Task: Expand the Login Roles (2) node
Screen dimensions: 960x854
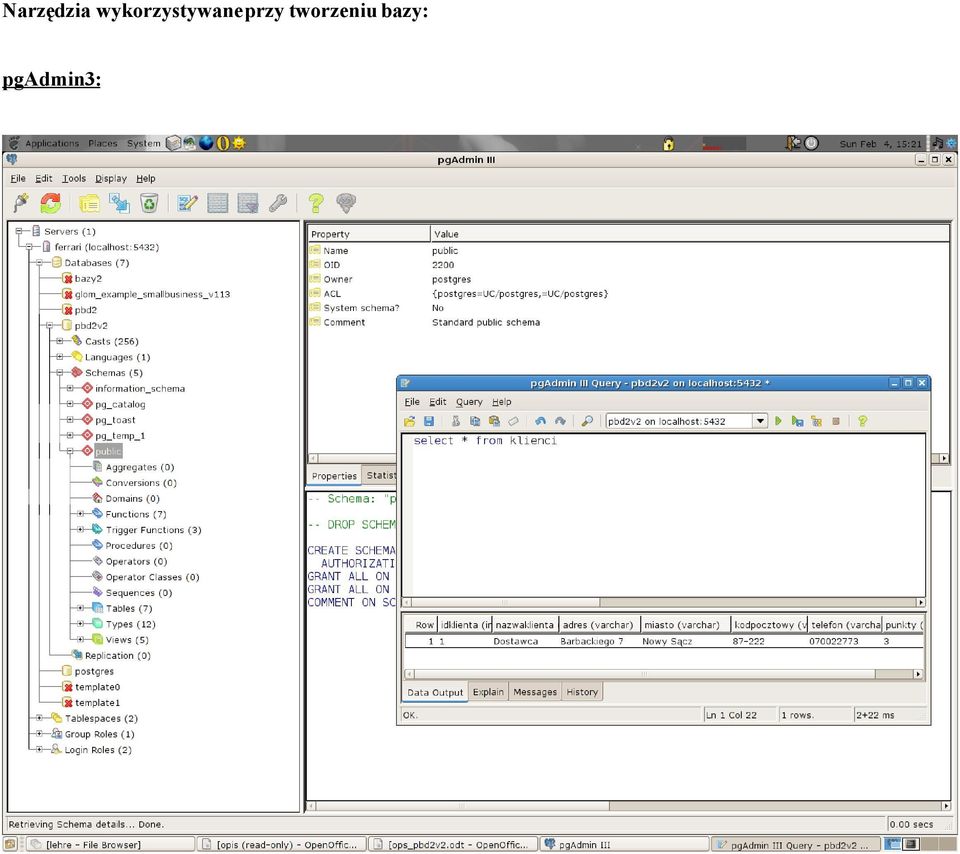Action: pyautogui.click(x=39, y=749)
